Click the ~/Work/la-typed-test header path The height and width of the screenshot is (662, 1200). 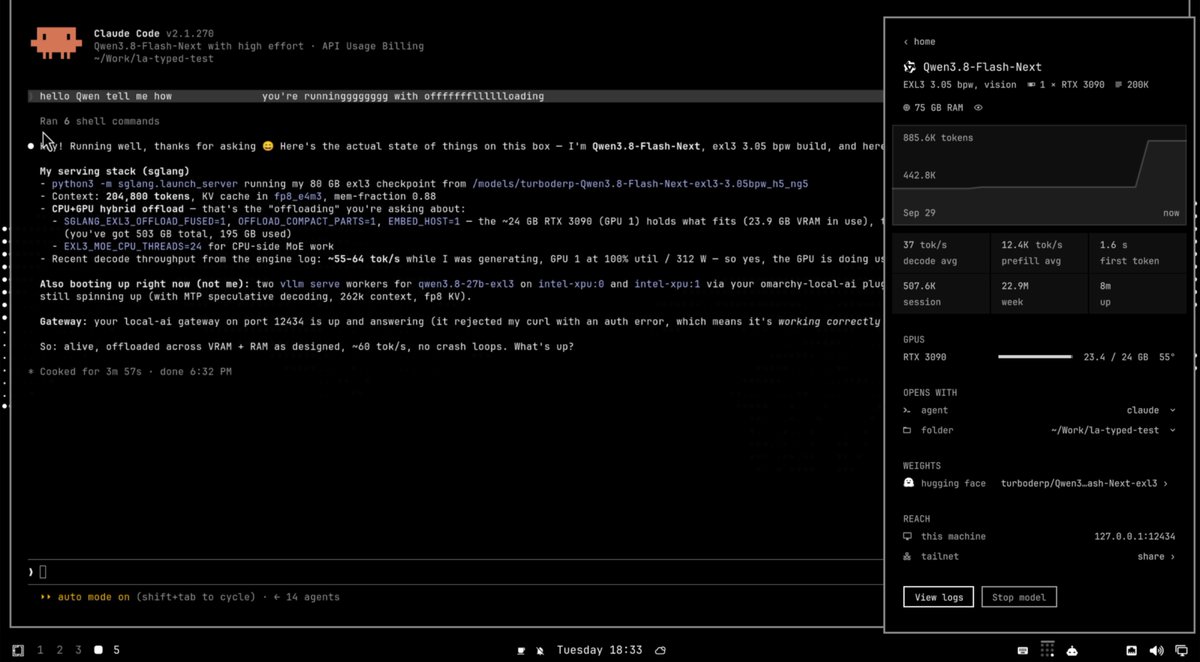pyautogui.click(x=153, y=58)
